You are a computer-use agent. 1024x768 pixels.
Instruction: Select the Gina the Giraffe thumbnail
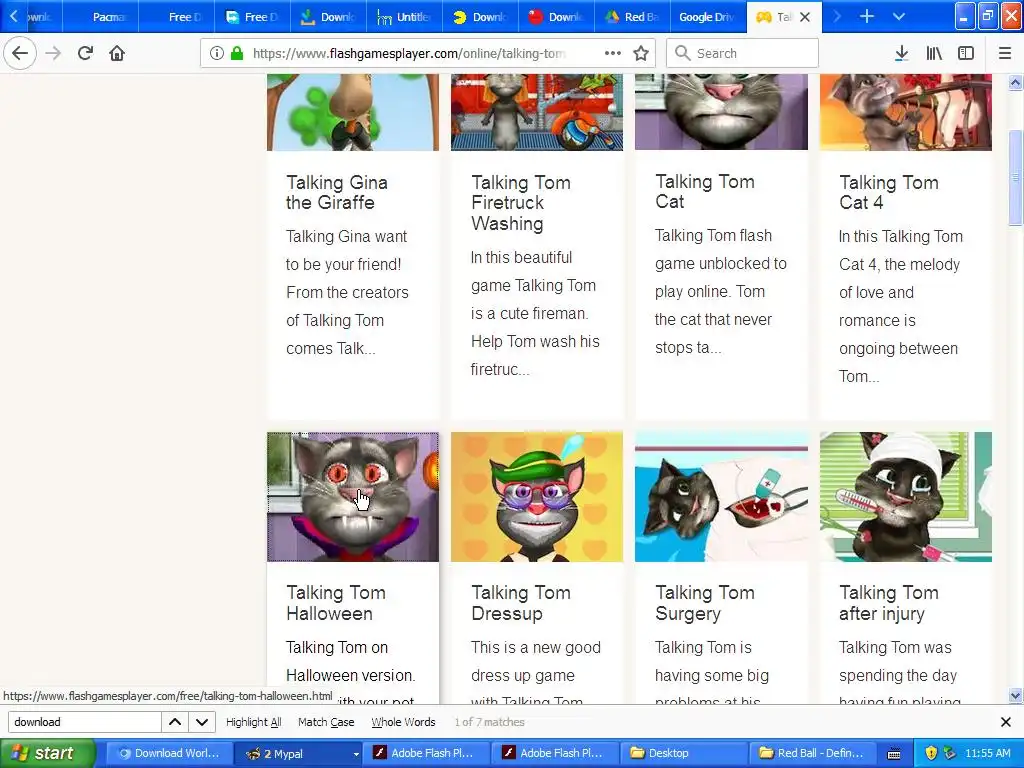(x=353, y=112)
